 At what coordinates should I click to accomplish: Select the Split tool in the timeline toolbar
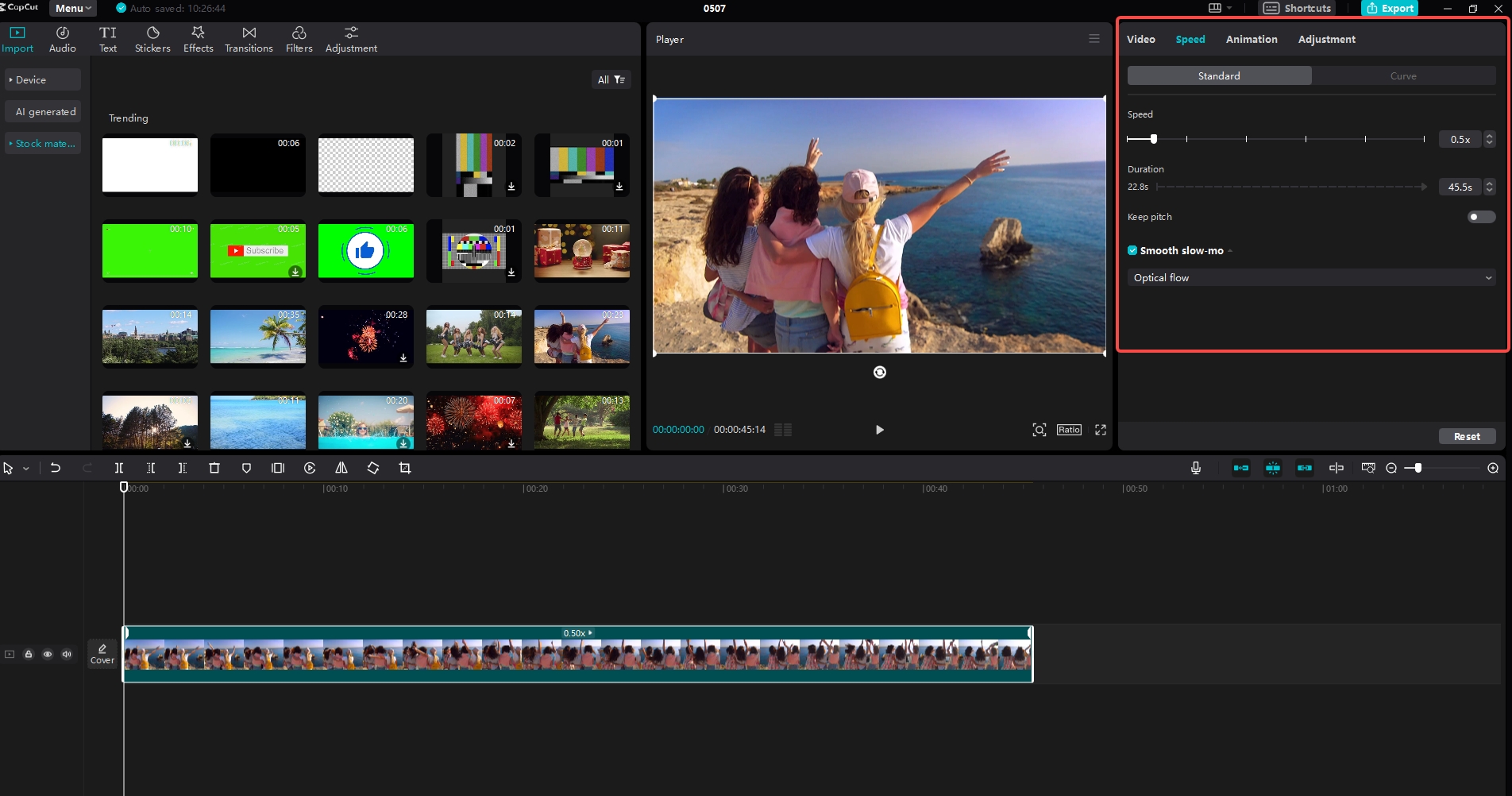click(x=119, y=468)
